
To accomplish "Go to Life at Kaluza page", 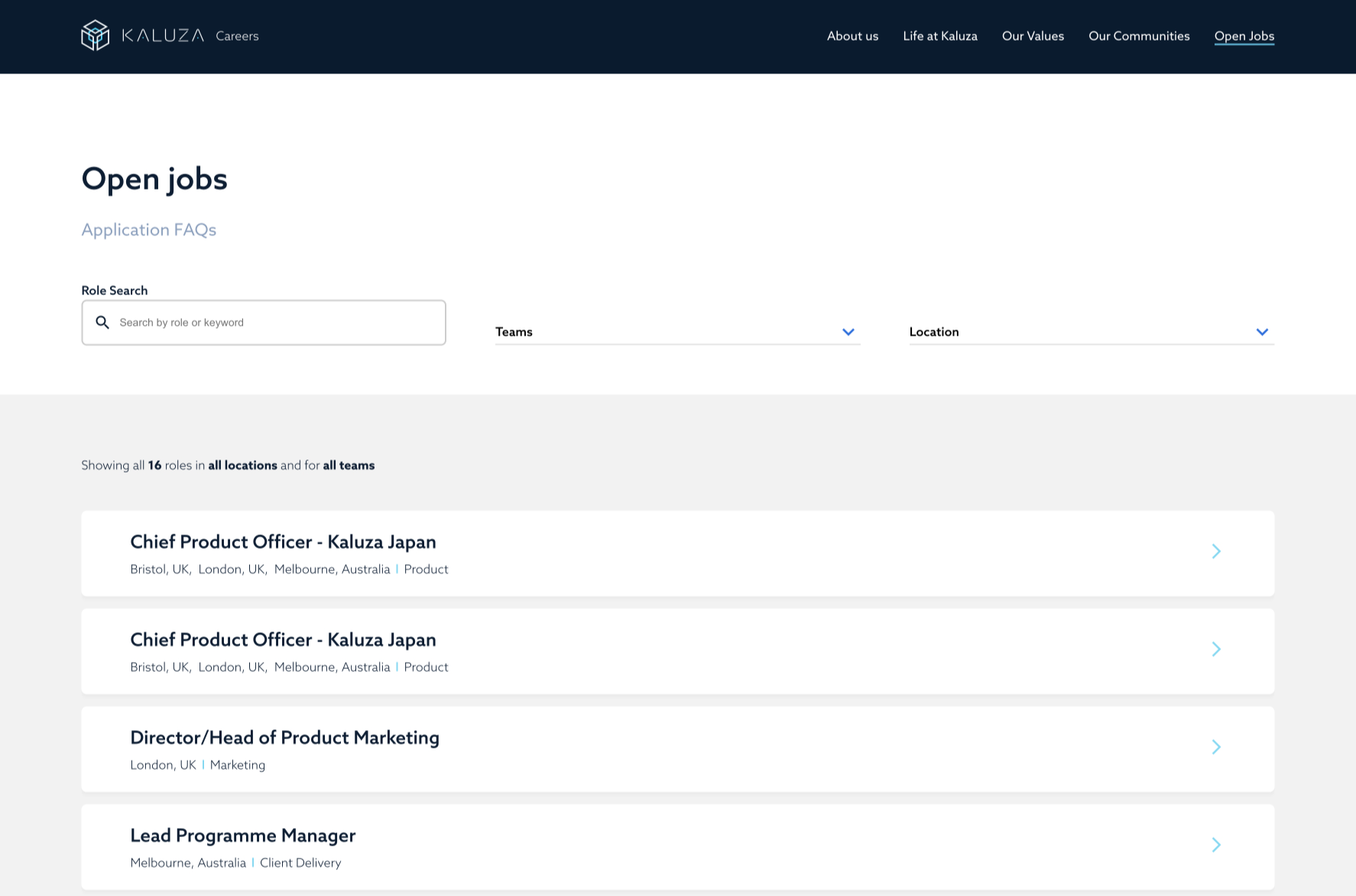I will (940, 36).
